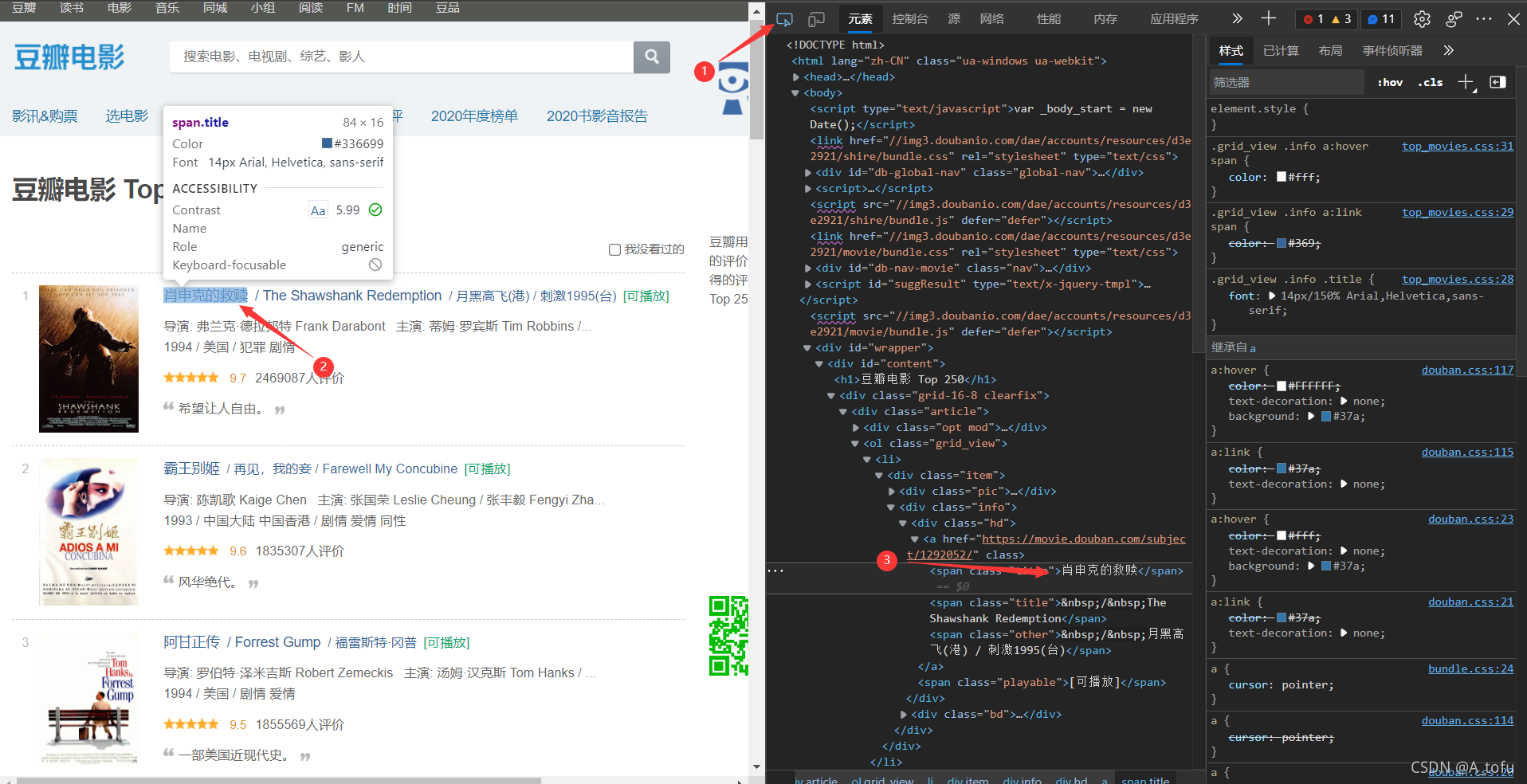The width and height of the screenshot is (1527, 784).
Task: Click the 阿甘正传 movie title link
Action: pyautogui.click(x=191, y=642)
